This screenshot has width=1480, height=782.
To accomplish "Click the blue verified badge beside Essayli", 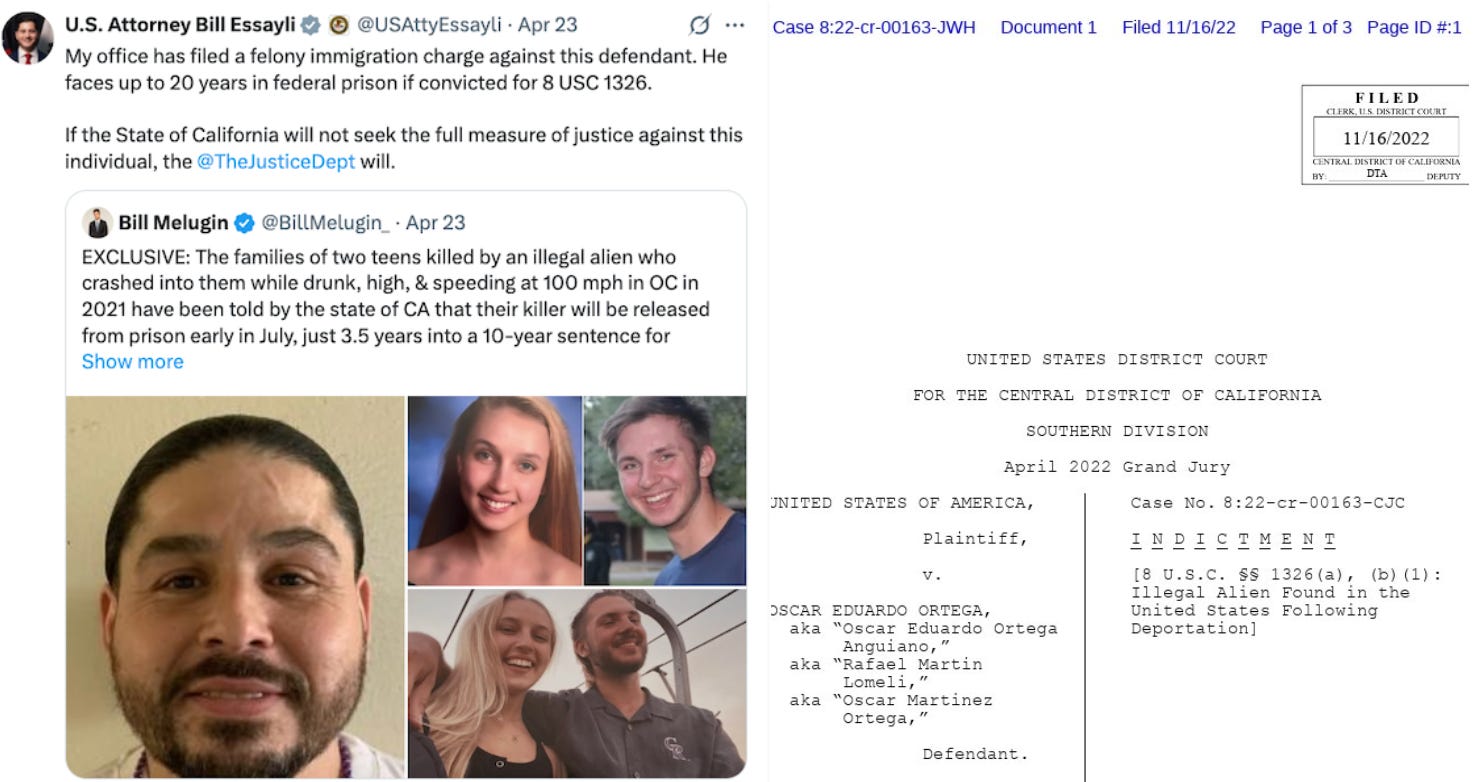I will (x=311, y=25).
